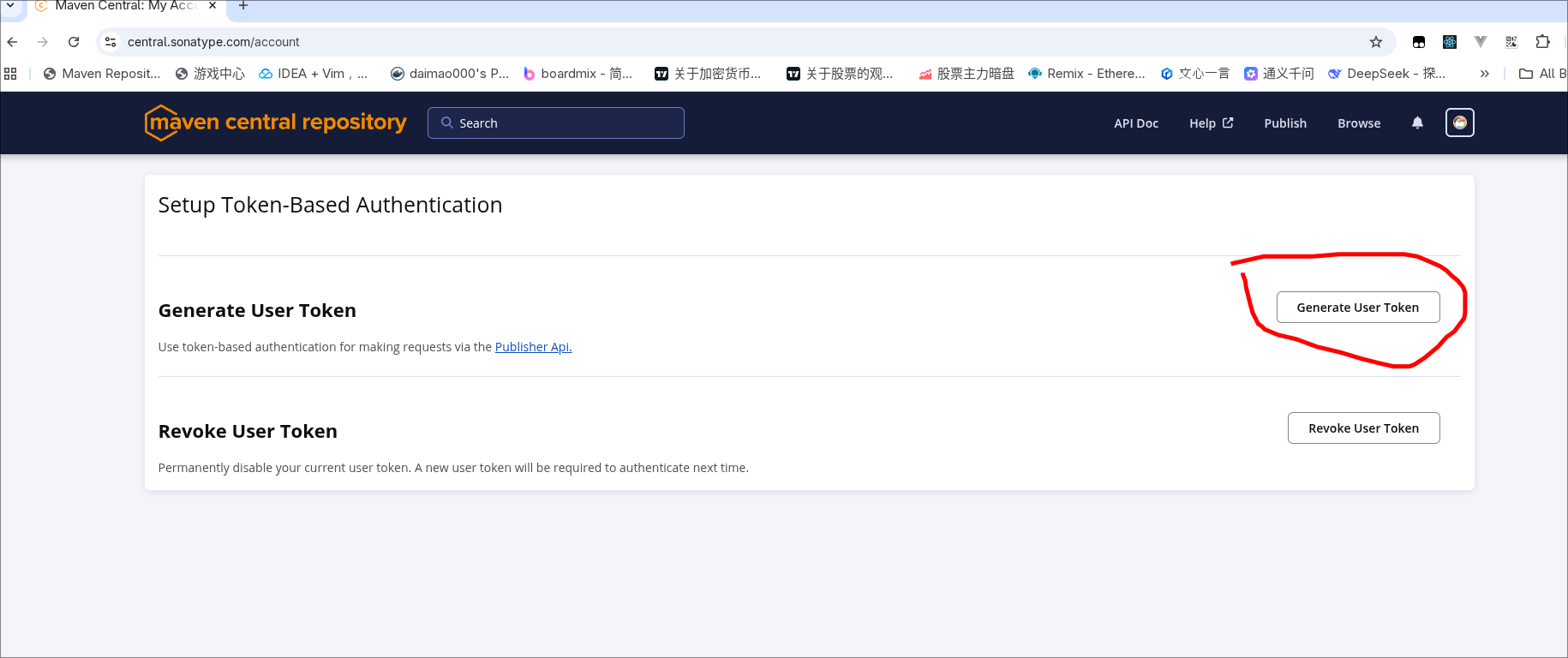Viewport: 1568px width, 658px height.
Task: Click the Generate User Token button
Action: [1358, 308]
